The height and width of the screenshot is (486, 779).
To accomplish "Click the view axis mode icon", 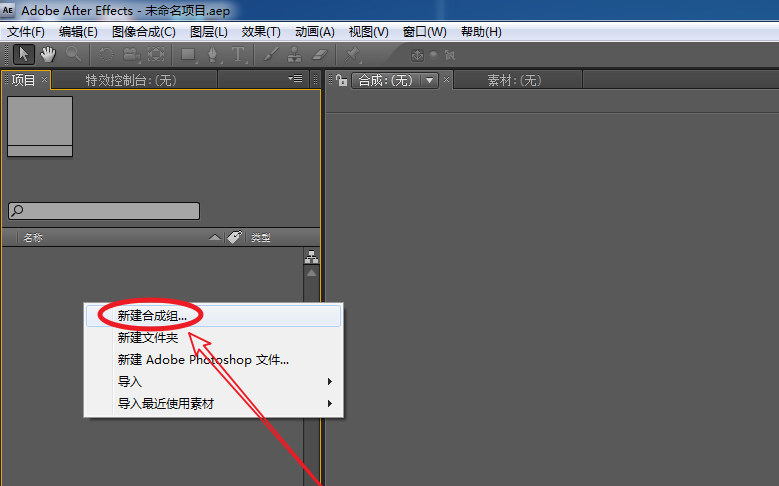I will pos(450,55).
